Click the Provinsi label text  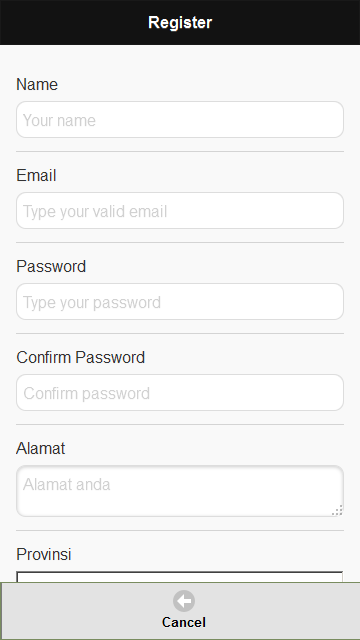[x=44, y=555]
